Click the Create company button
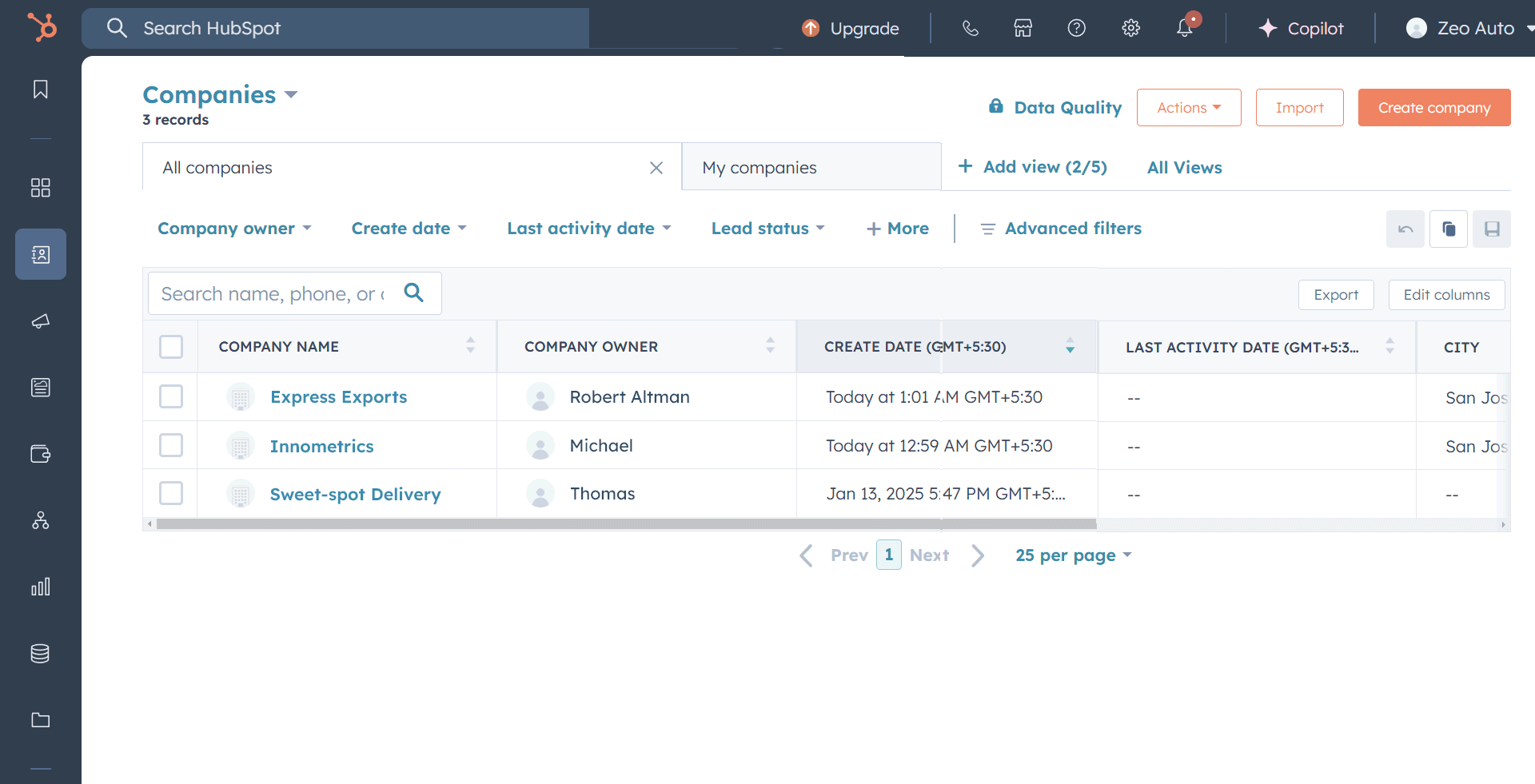Screen dimensions: 1535x784 (x=1433, y=107)
